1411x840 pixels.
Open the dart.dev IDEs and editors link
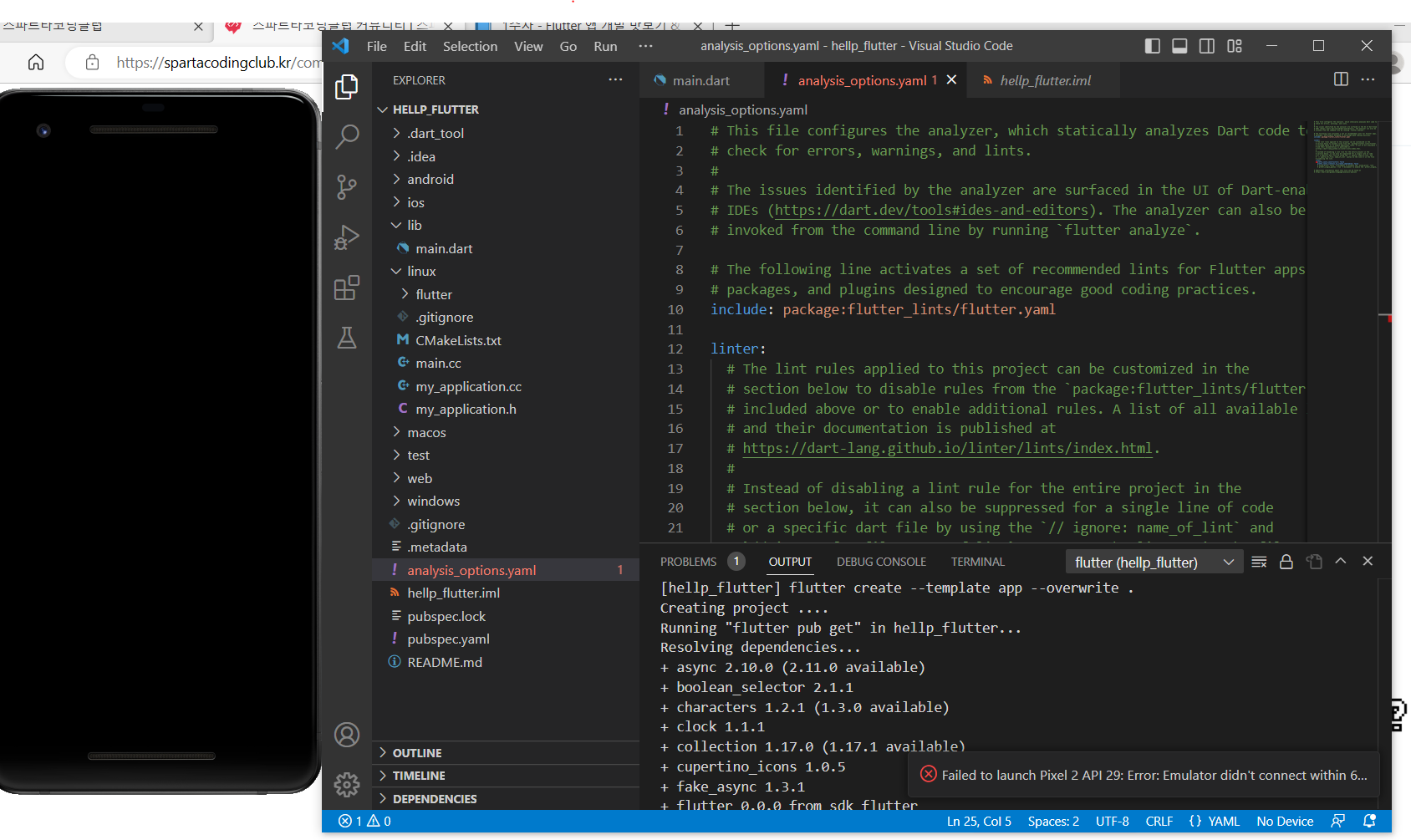pos(932,211)
